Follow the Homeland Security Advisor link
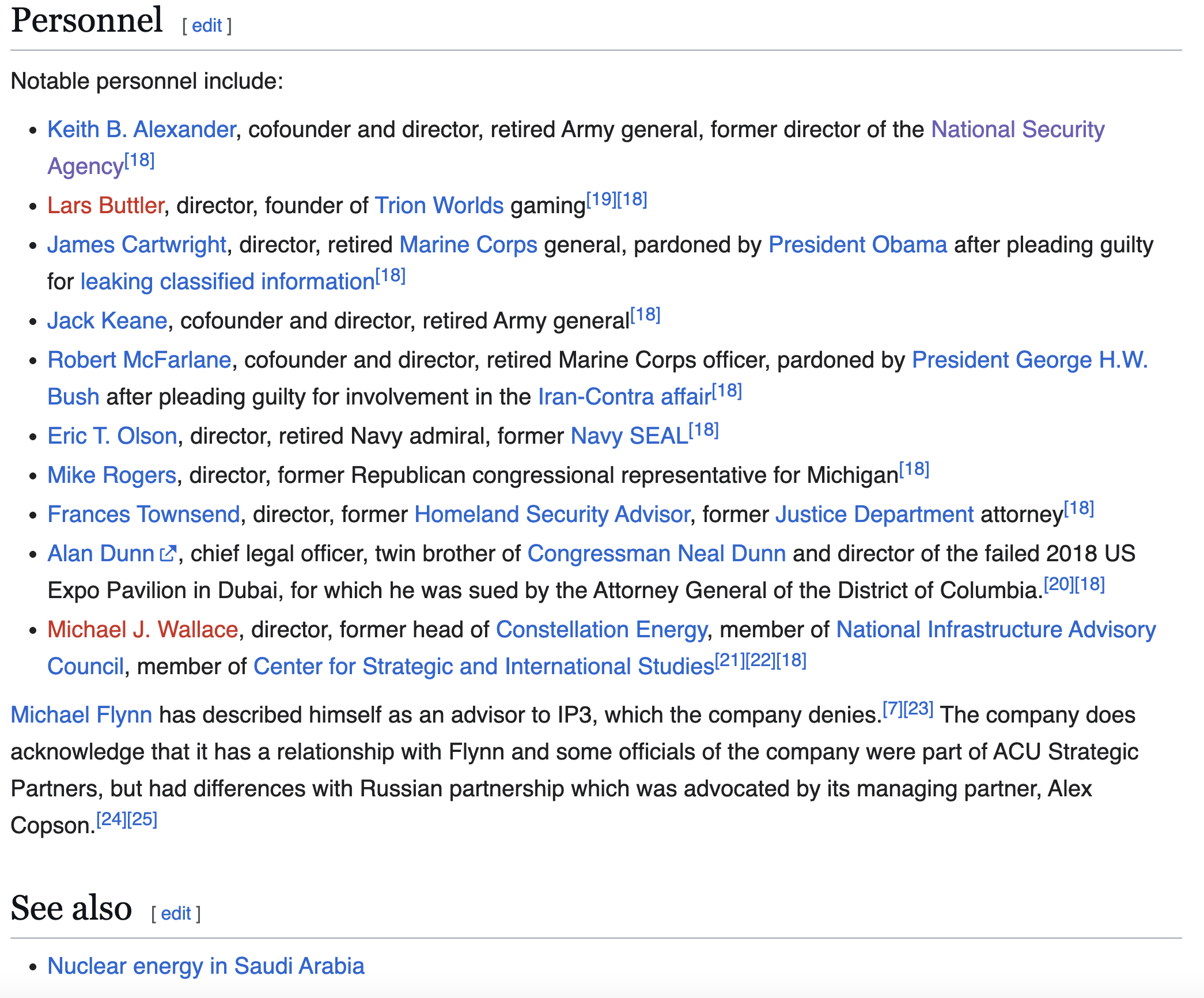Image resolution: width=1204 pixels, height=998 pixels. [x=552, y=515]
